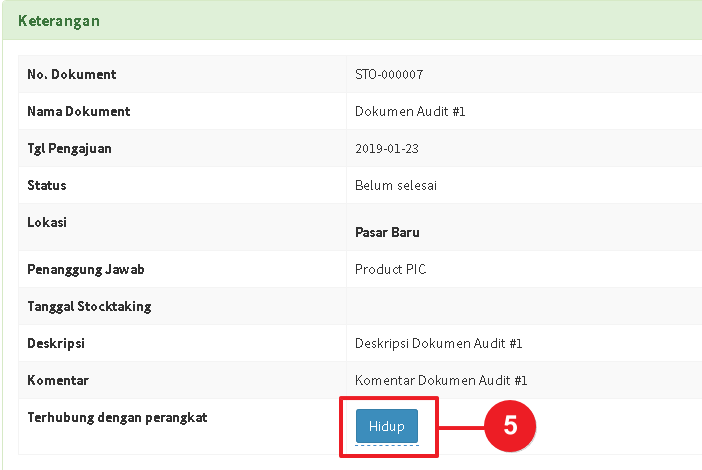Select document number STO-000007
This screenshot has width=702, height=470.
pos(396,74)
